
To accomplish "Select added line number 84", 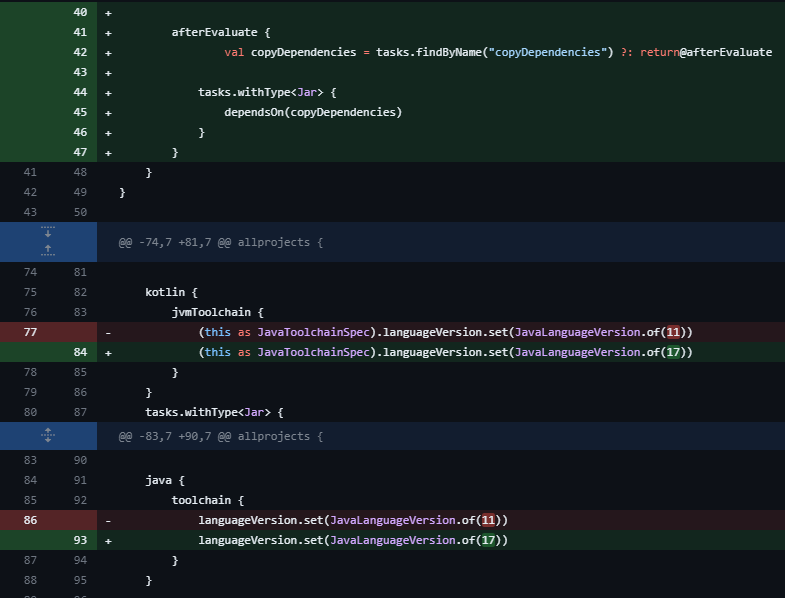I will pos(80,352).
